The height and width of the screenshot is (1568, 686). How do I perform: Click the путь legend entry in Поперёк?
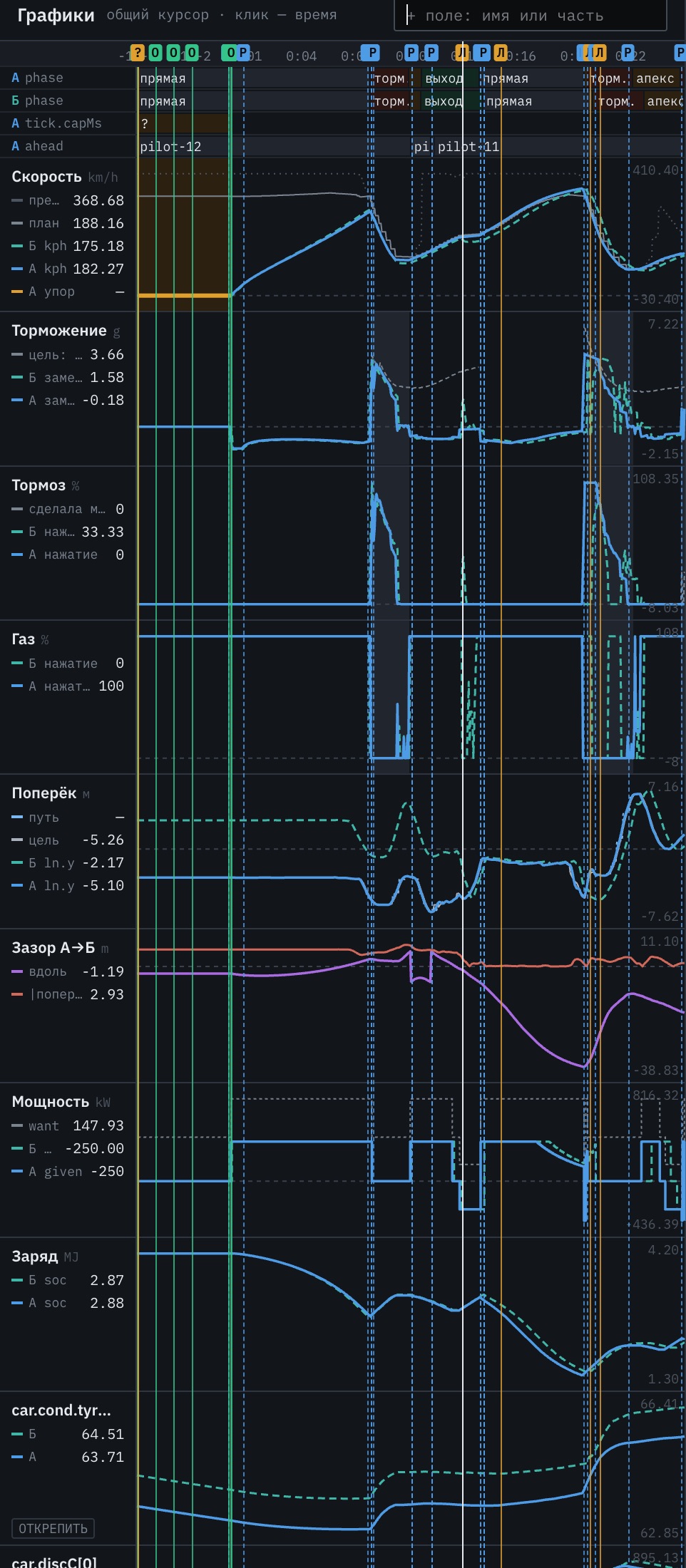click(68, 817)
